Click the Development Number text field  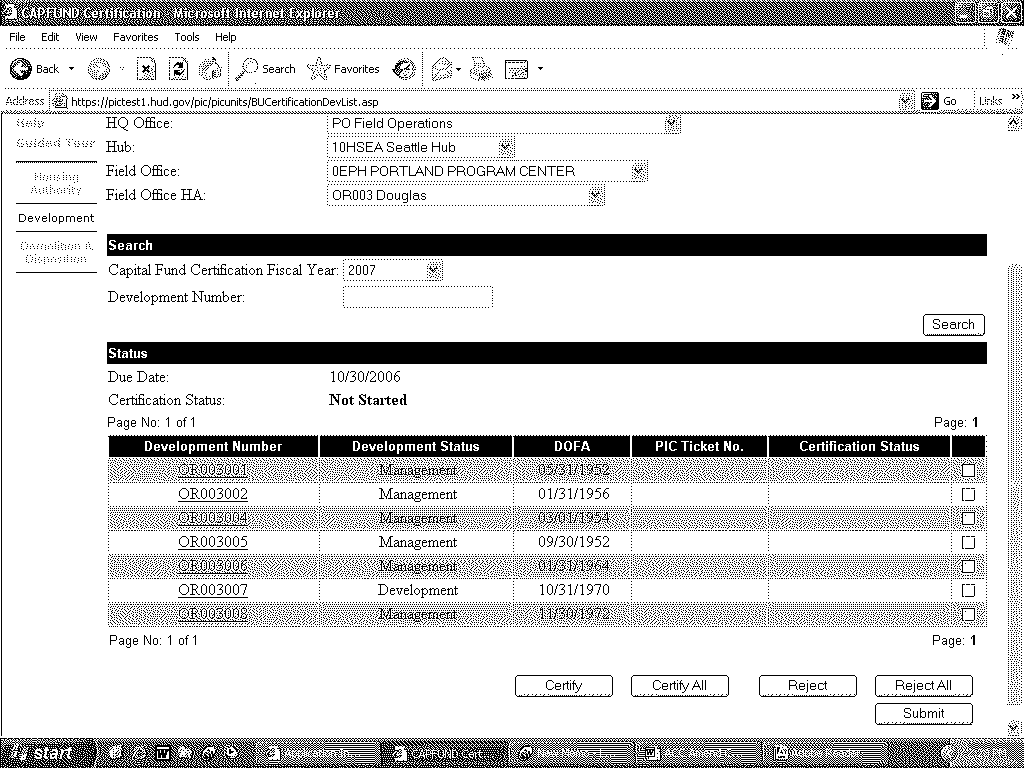pyautogui.click(x=417, y=297)
